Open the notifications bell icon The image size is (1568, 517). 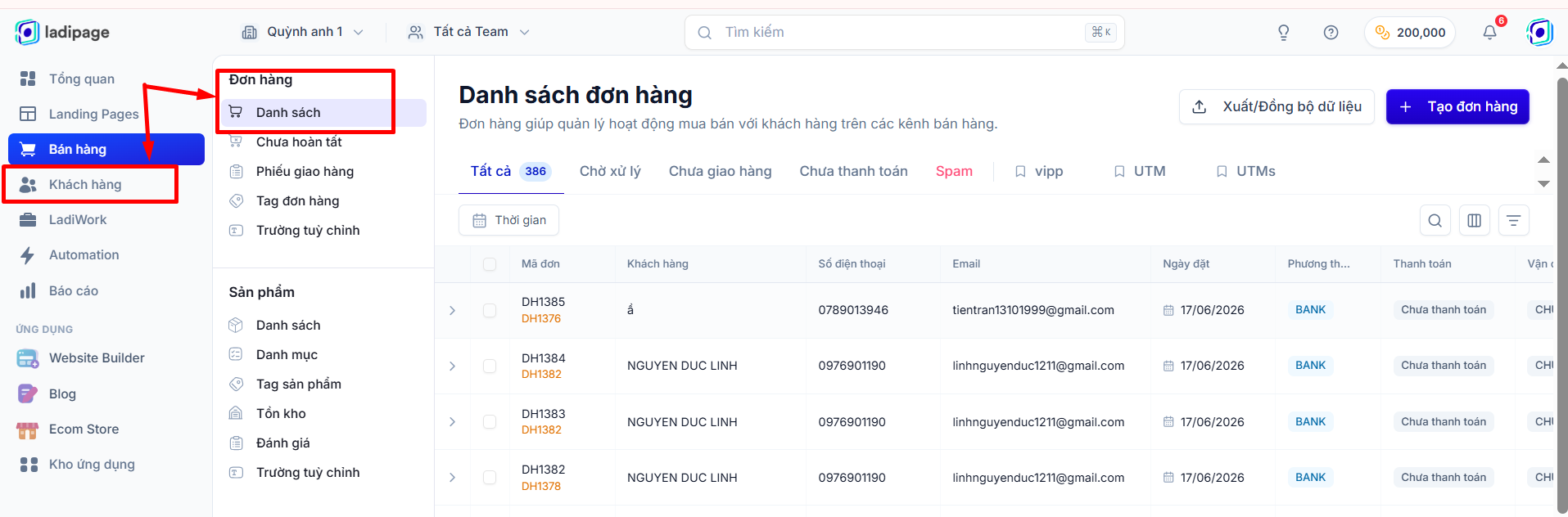(x=1489, y=33)
